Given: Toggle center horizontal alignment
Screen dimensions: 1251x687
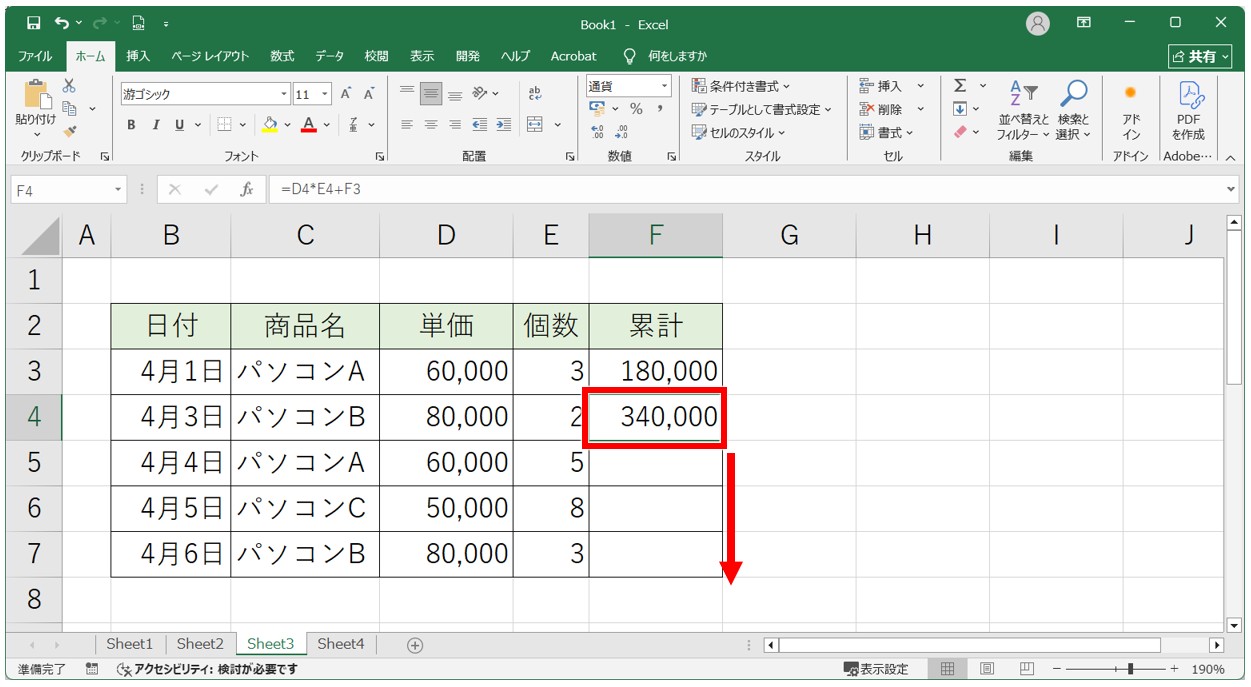Looking at the screenshot, I should coord(431,125).
